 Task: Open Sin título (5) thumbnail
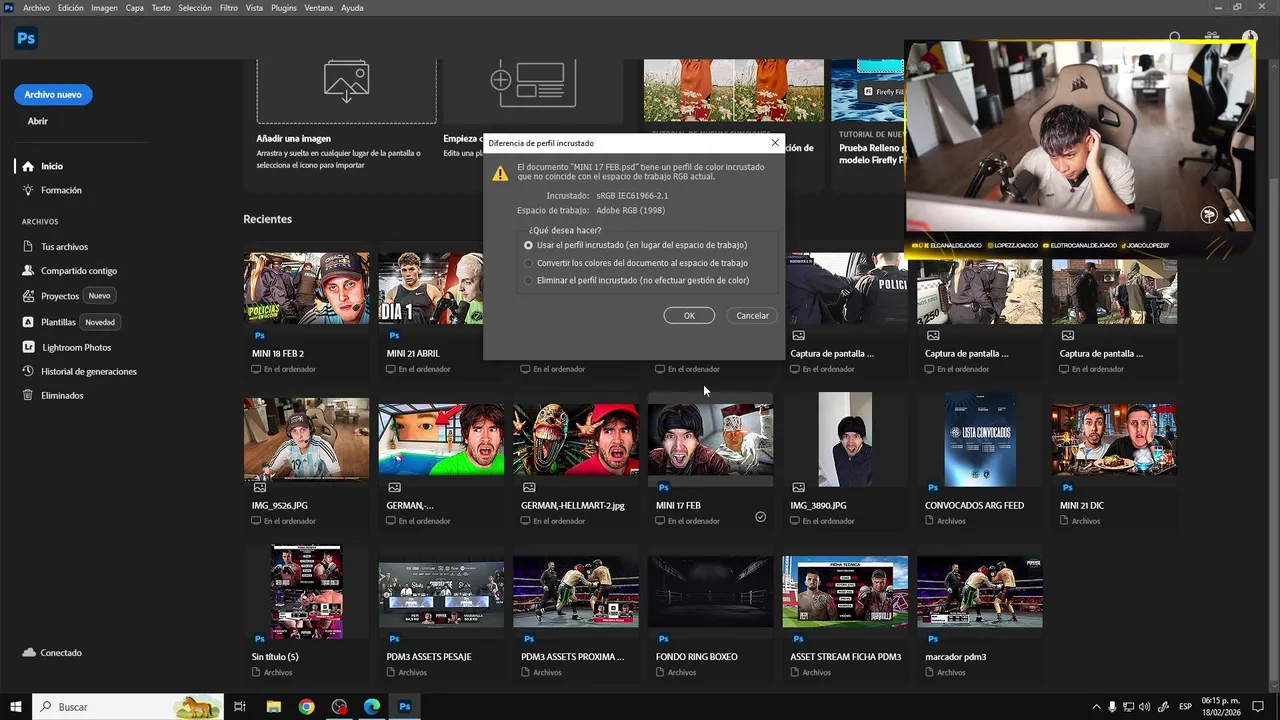tap(306, 592)
